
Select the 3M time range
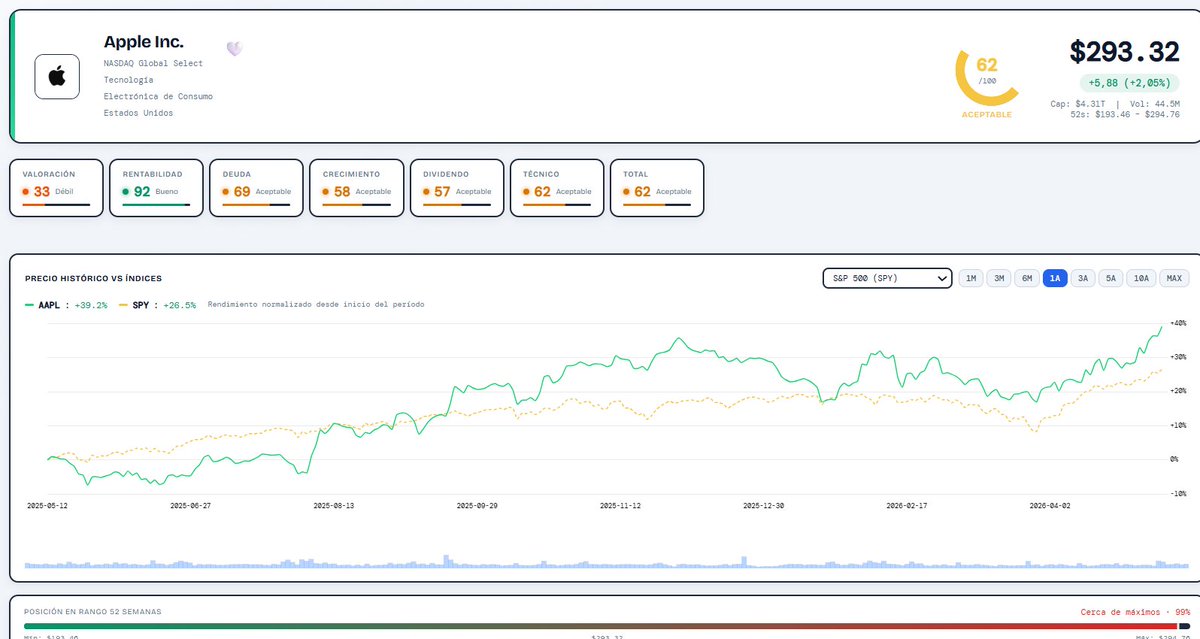[x=998, y=278]
